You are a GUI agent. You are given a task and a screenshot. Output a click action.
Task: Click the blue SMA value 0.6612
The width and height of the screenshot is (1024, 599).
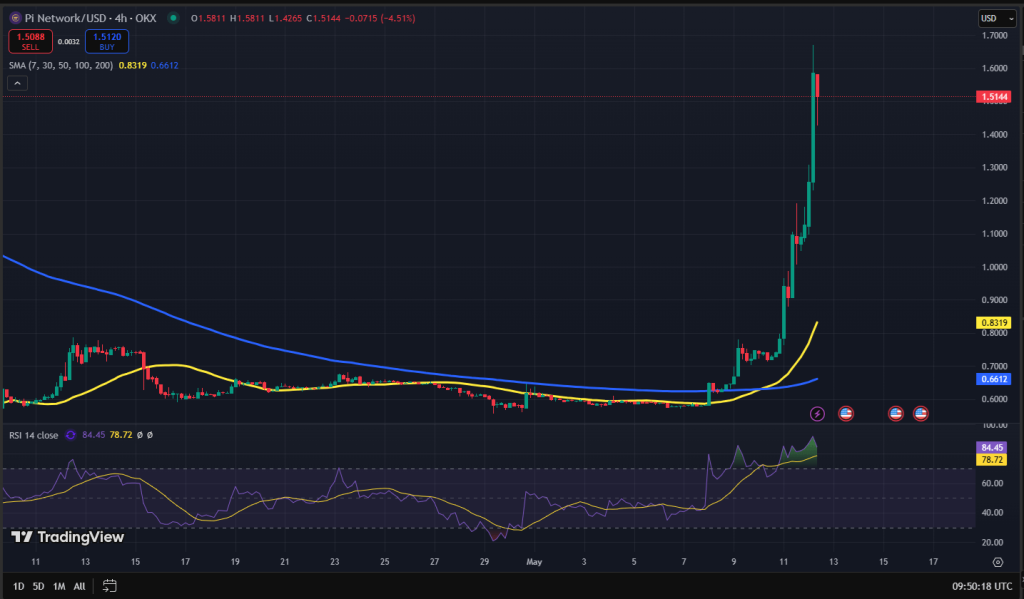click(x=165, y=65)
